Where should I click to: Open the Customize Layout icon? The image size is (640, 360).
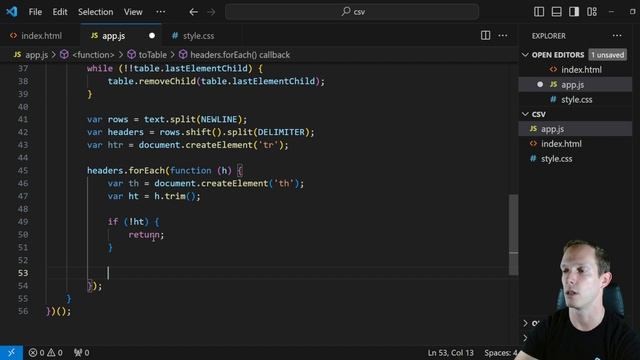592,12
